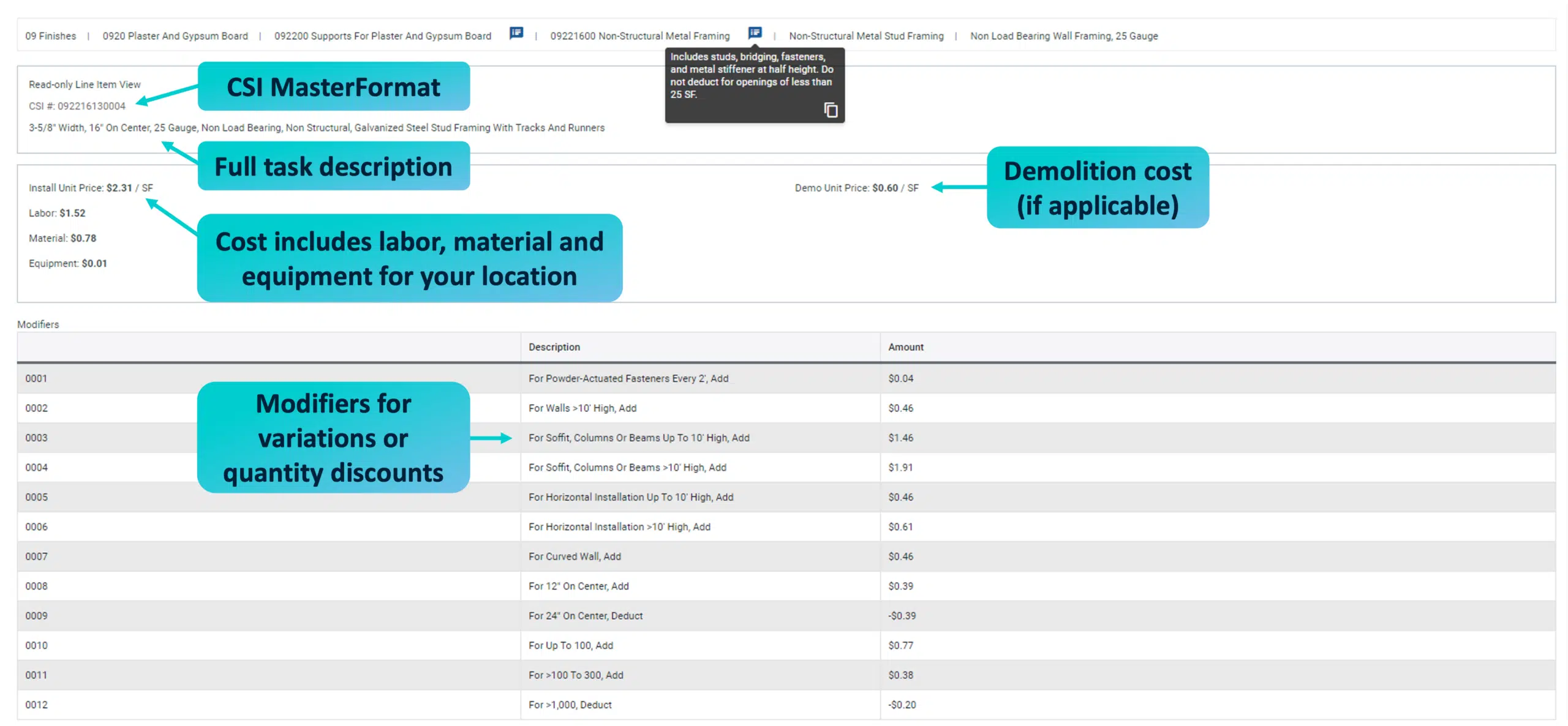Click the Material: $0.78 value
The height and width of the screenshot is (726, 1568).
(62, 238)
